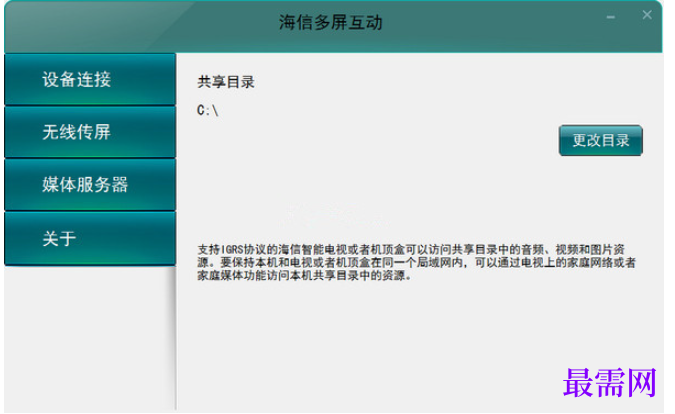
Task: Open the 关于 page
Action: (x=90, y=238)
